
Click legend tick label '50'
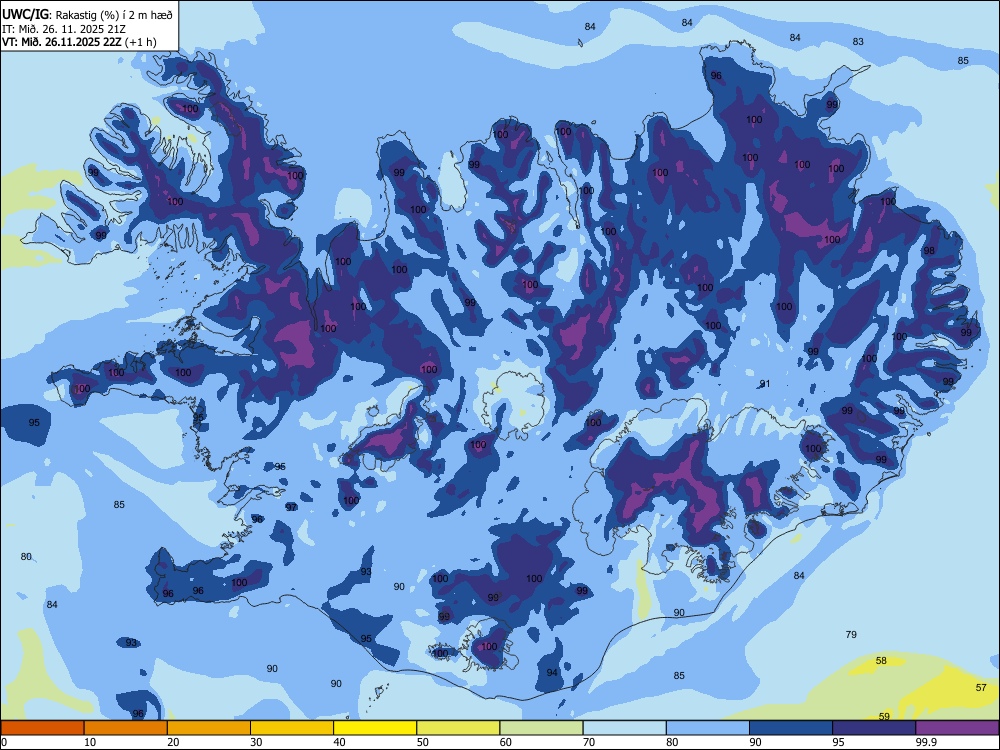422,742
